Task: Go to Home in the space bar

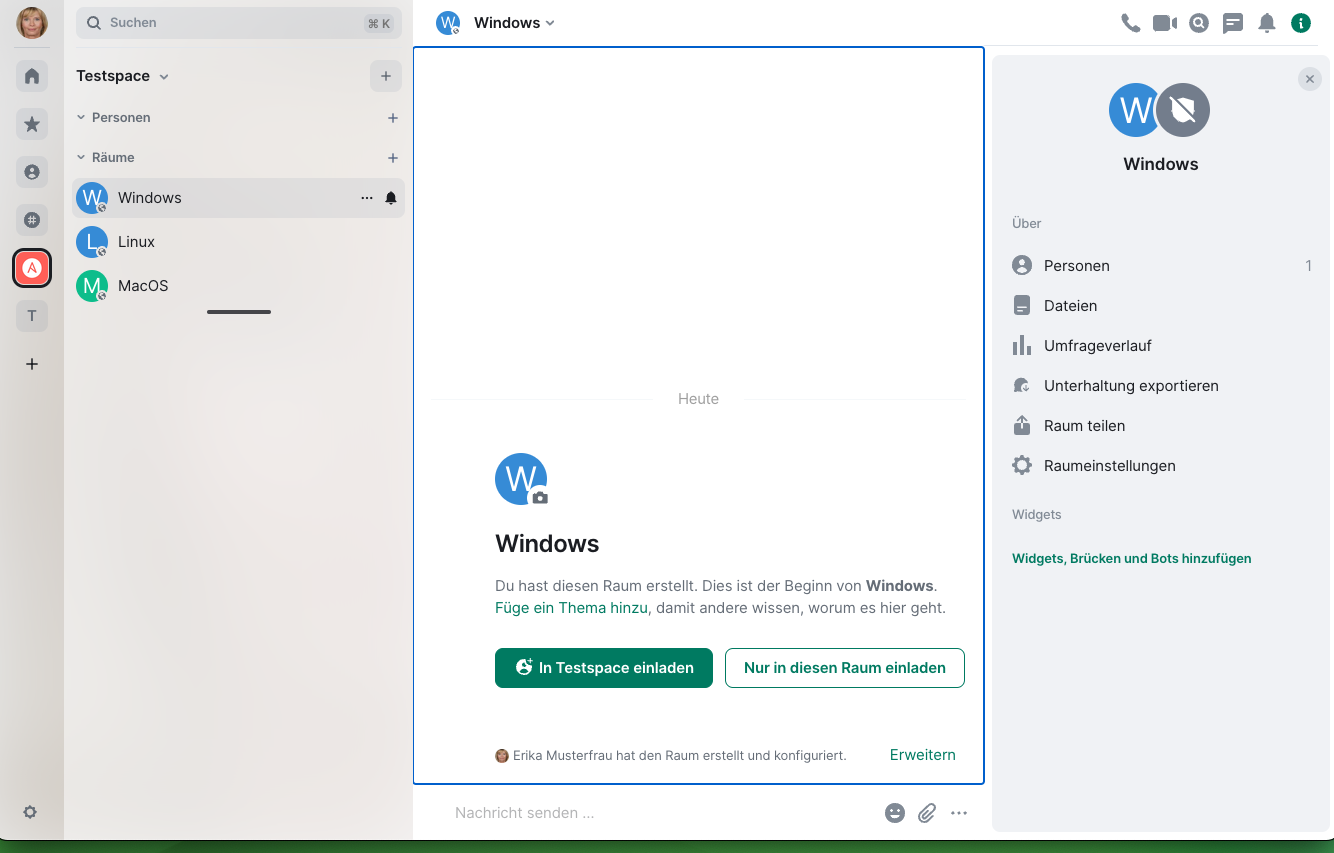Action: pyautogui.click(x=32, y=76)
